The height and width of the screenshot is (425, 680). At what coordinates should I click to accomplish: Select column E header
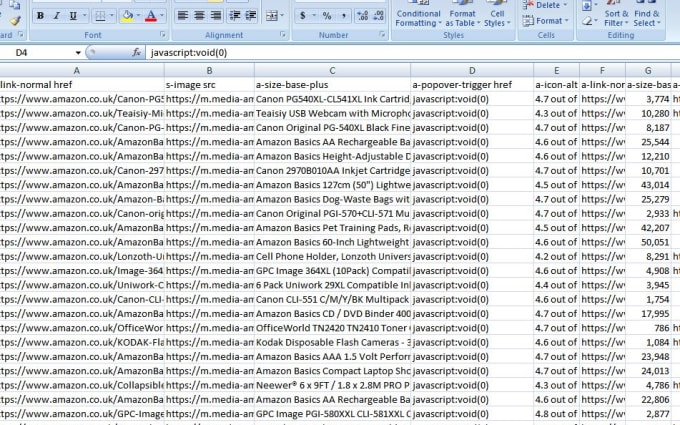pos(556,70)
